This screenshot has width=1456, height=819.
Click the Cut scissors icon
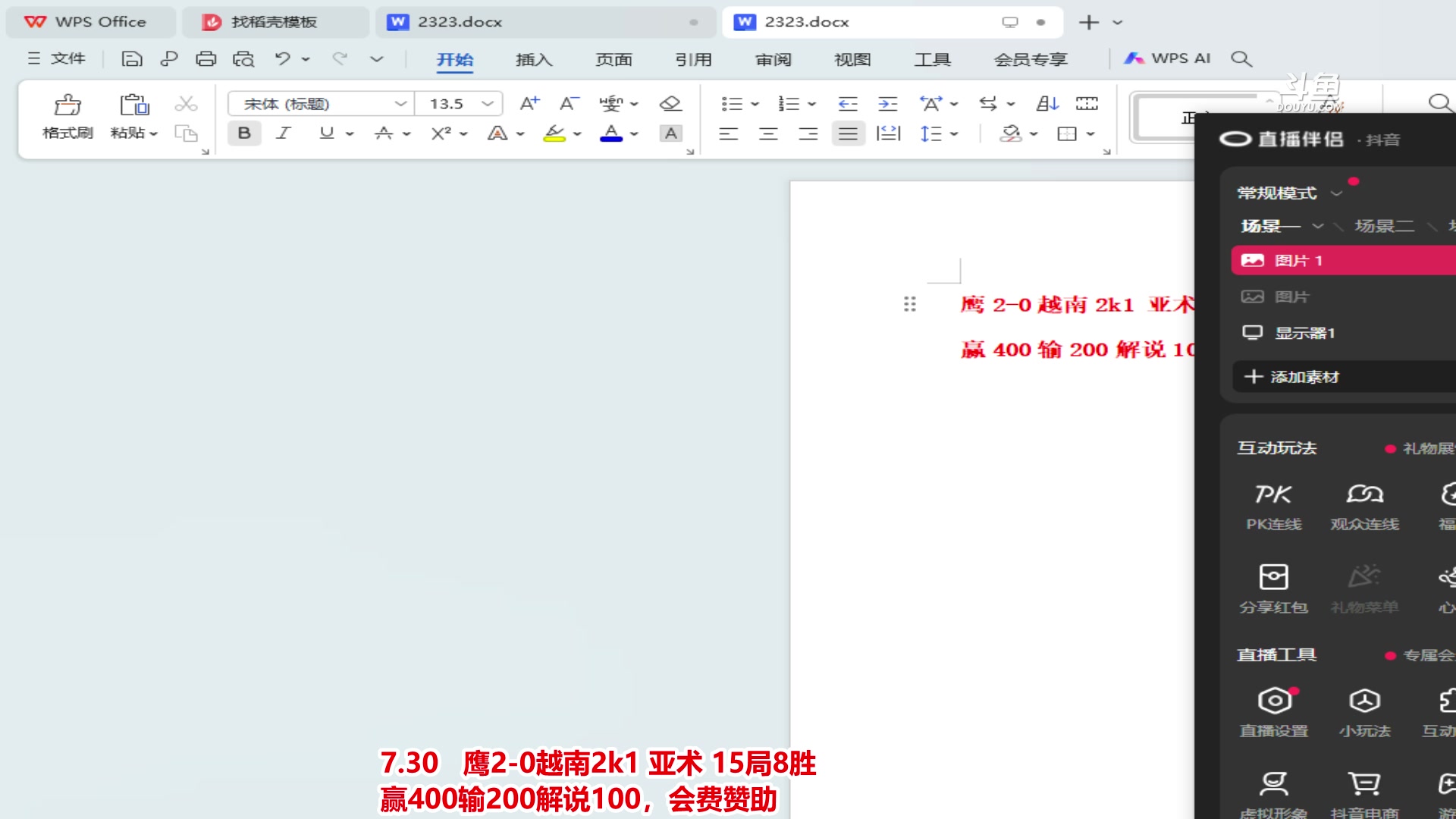point(186,103)
